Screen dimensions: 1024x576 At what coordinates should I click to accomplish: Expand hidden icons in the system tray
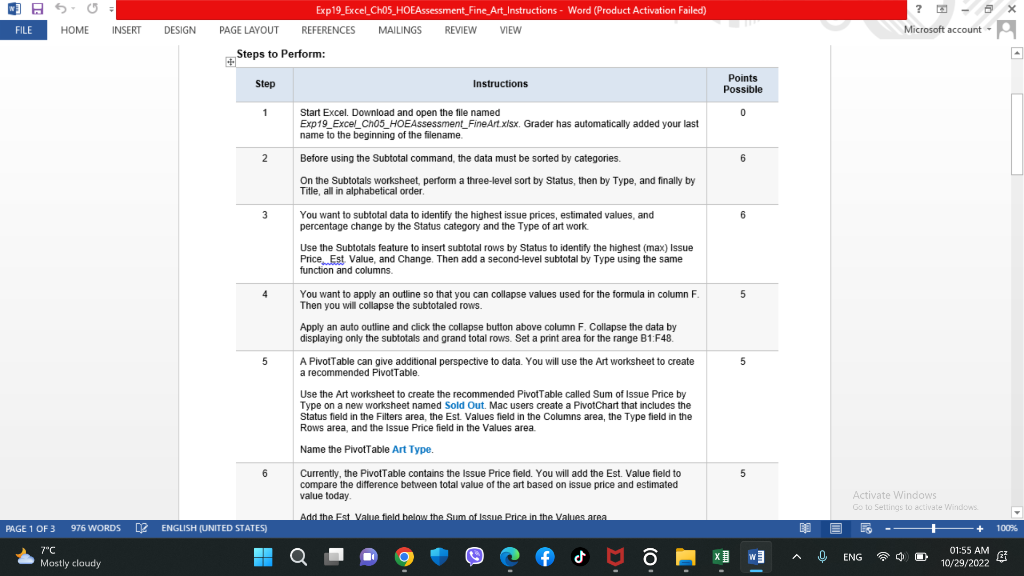[x=797, y=557]
